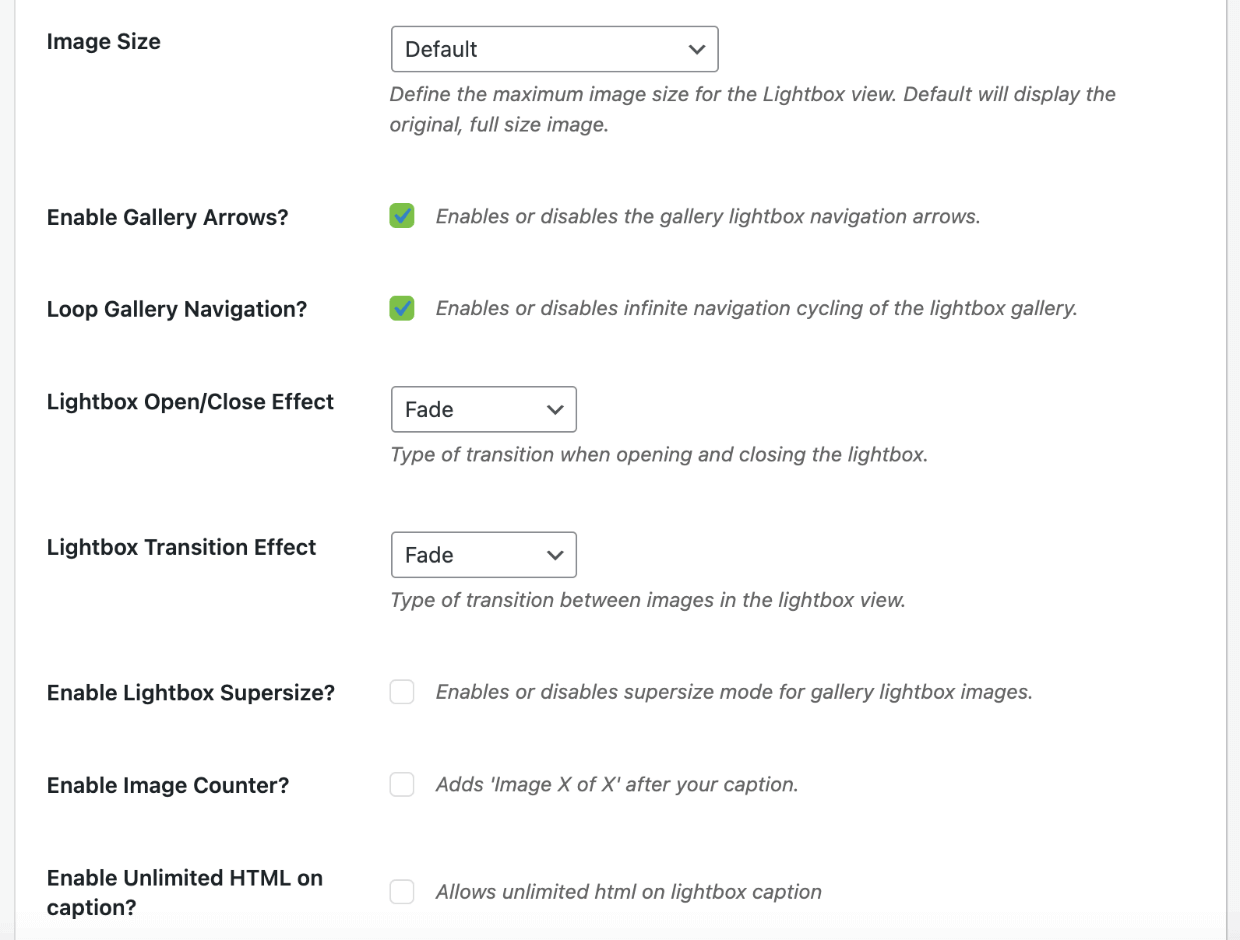This screenshot has height=940, width=1240.
Task: Click the Loop Gallery Navigation? label
Action: (177, 310)
